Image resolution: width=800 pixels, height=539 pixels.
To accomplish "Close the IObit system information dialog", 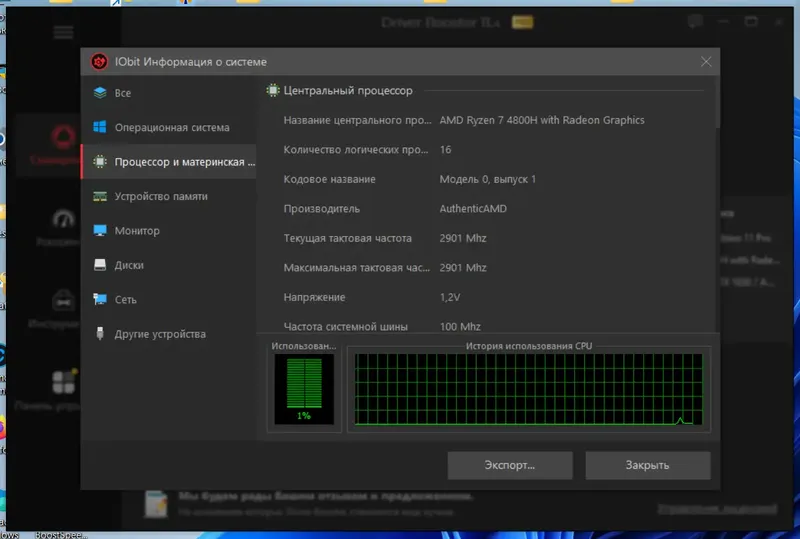I will point(706,62).
